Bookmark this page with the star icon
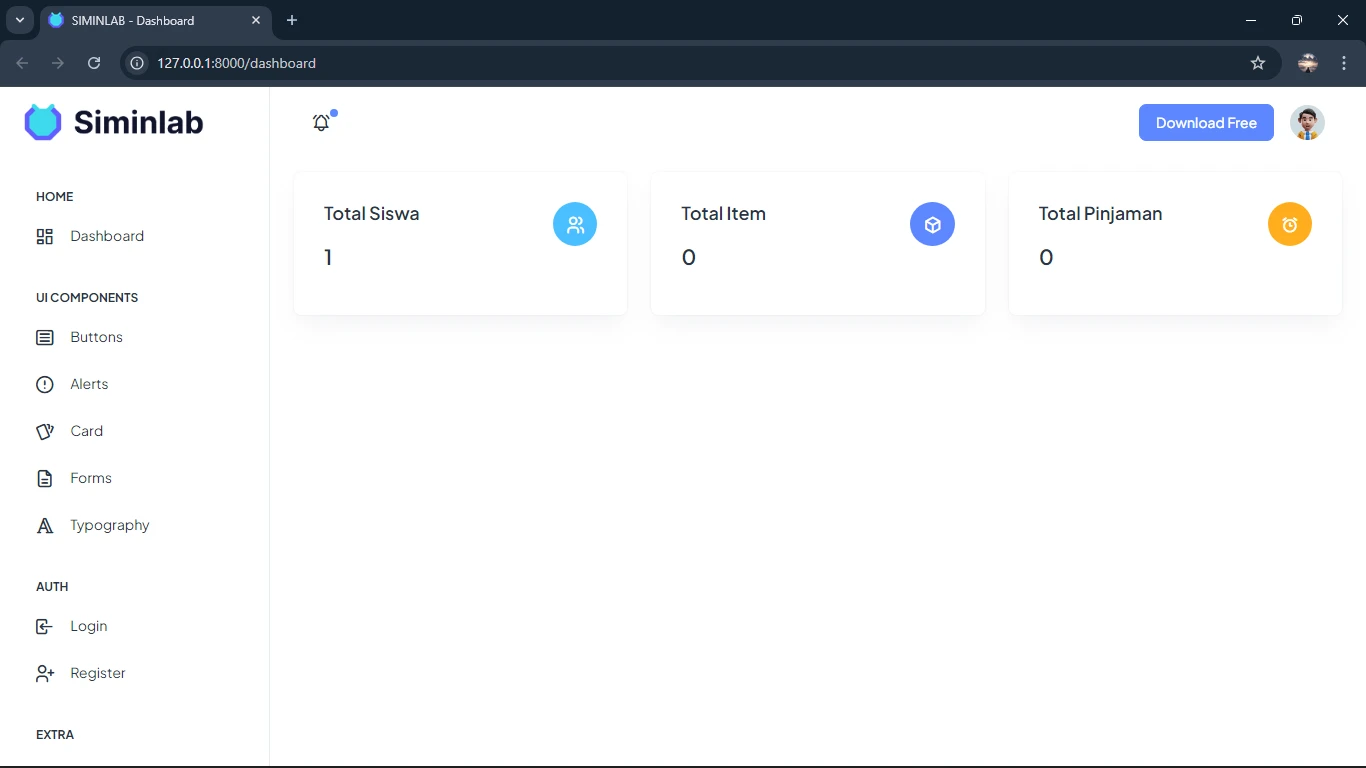Image resolution: width=1366 pixels, height=768 pixels. [1258, 63]
